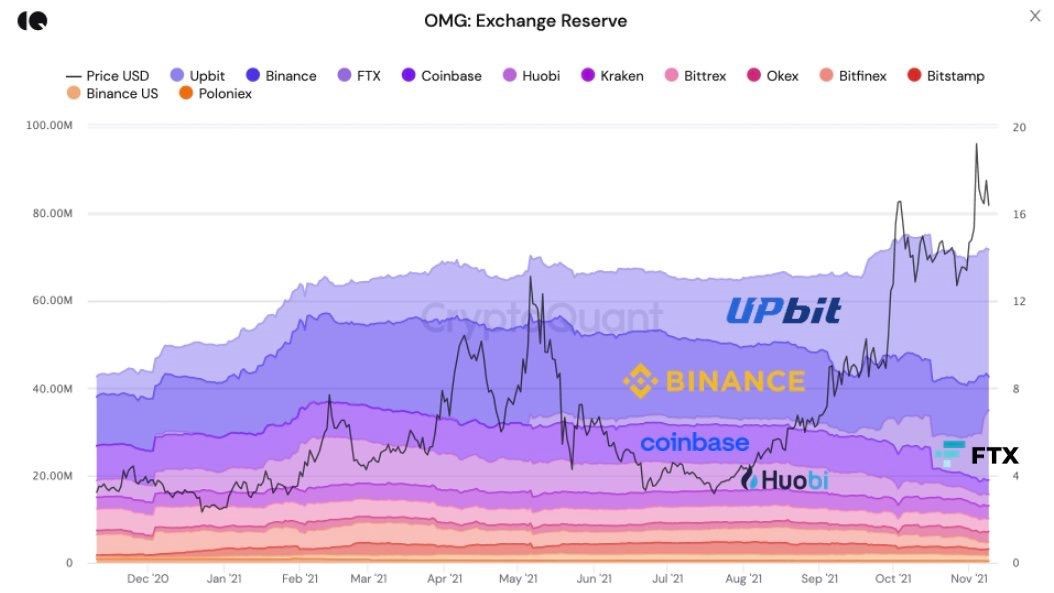Viewport: 1054px width, 593px height.
Task: Click the Upbit logo on chart
Action: click(783, 311)
